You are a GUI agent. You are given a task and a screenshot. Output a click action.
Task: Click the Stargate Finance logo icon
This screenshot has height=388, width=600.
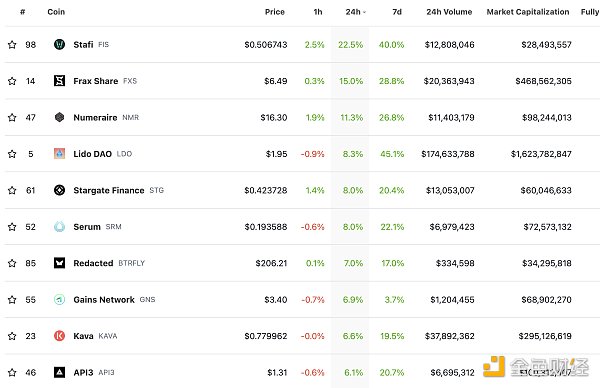[x=59, y=190]
